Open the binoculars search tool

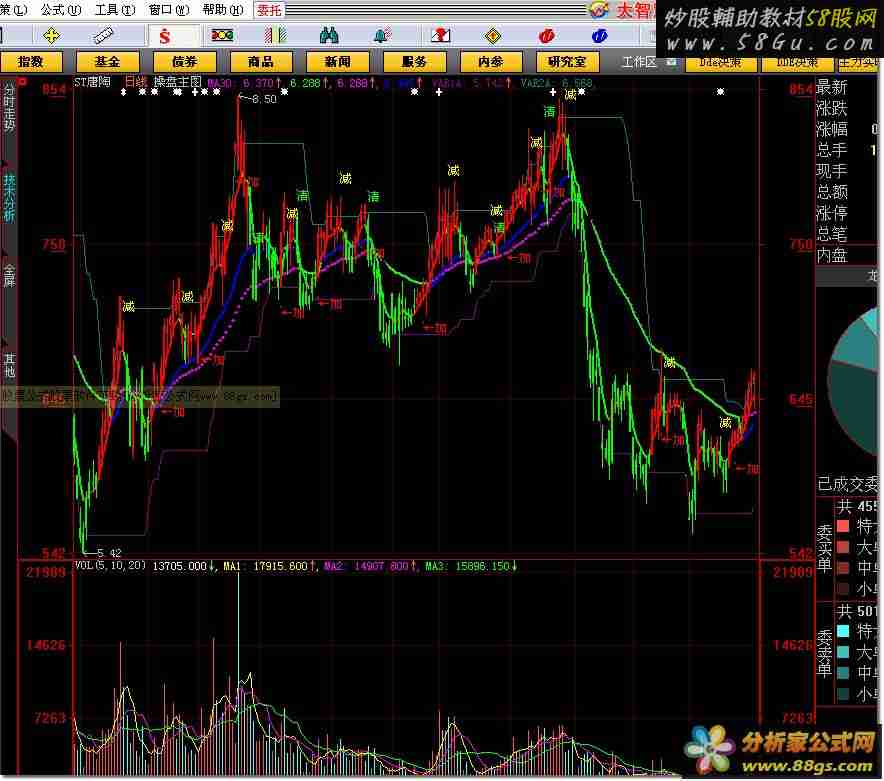tap(329, 36)
